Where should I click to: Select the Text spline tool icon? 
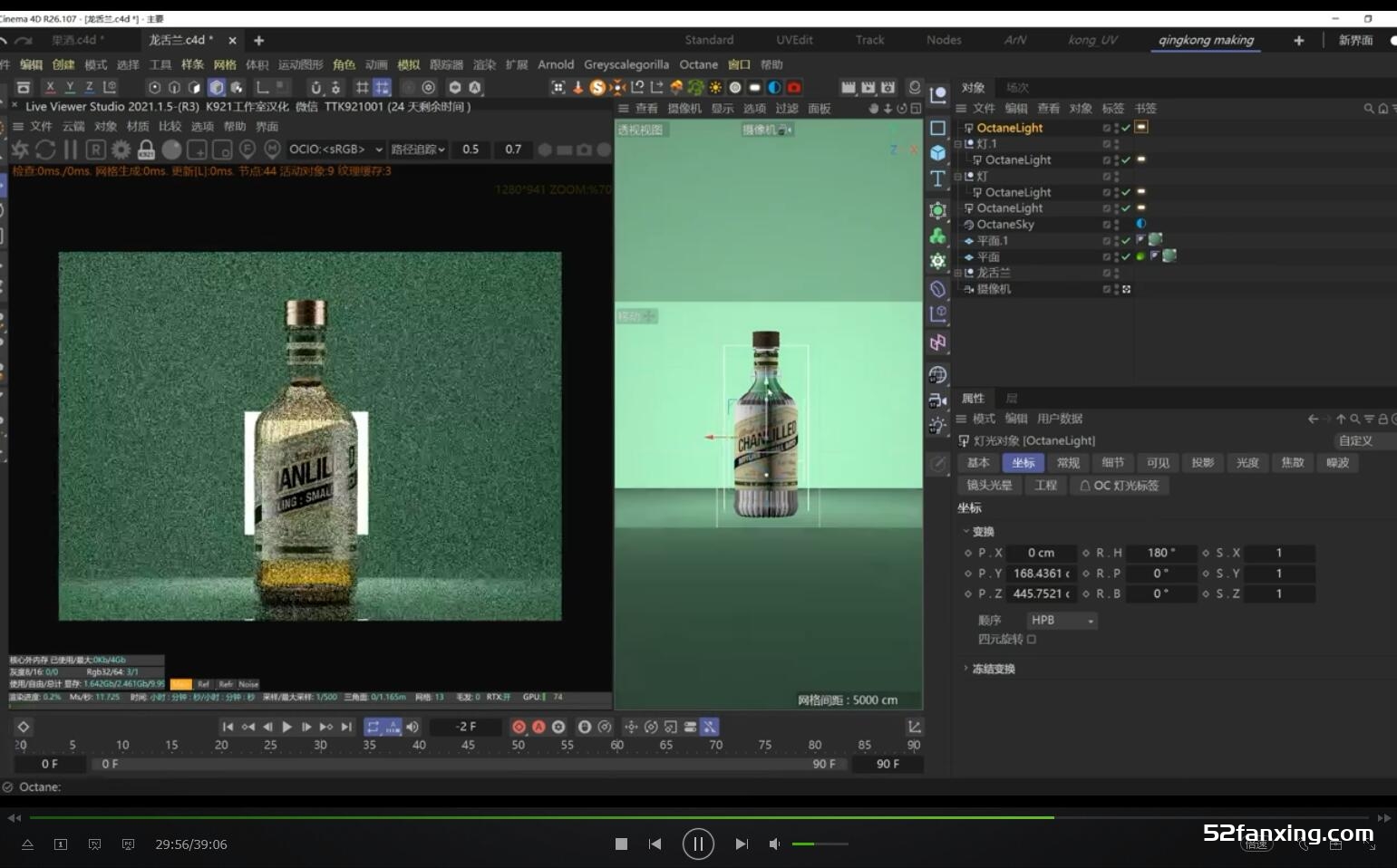(938, 178)
